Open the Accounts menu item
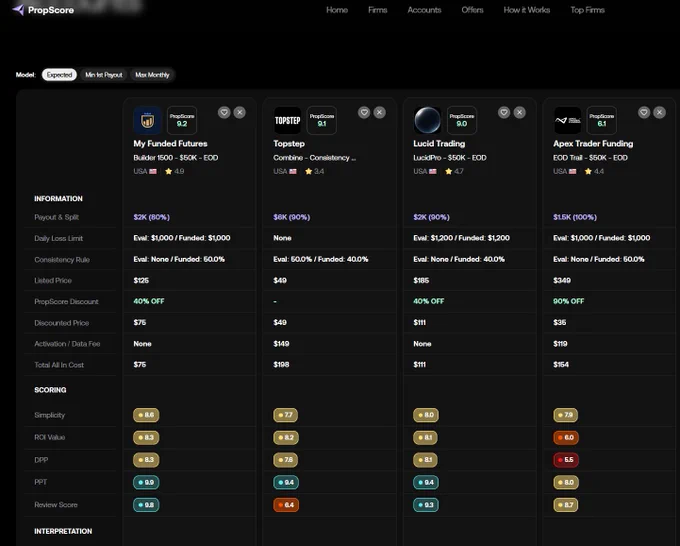This screenshot has height=546, width=680. (424, 10)
